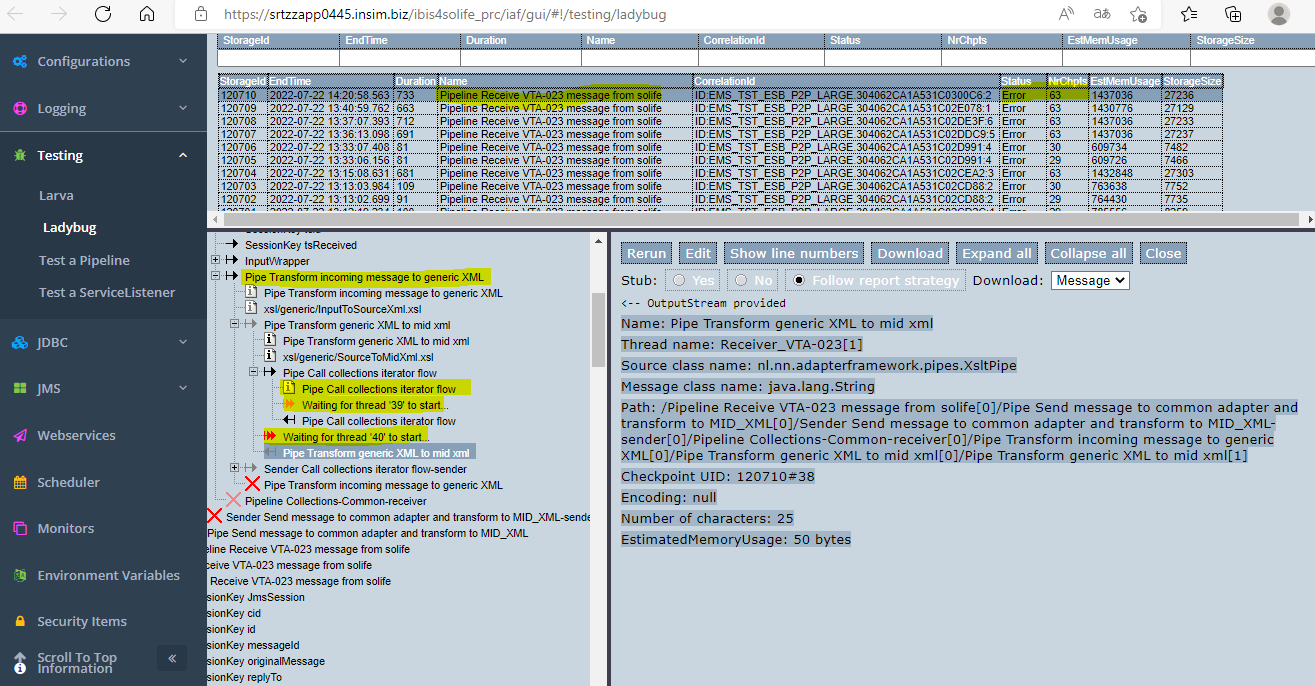1315x686 pixels.
Task: Open the Webservices menu item
Action: (76, 435)
